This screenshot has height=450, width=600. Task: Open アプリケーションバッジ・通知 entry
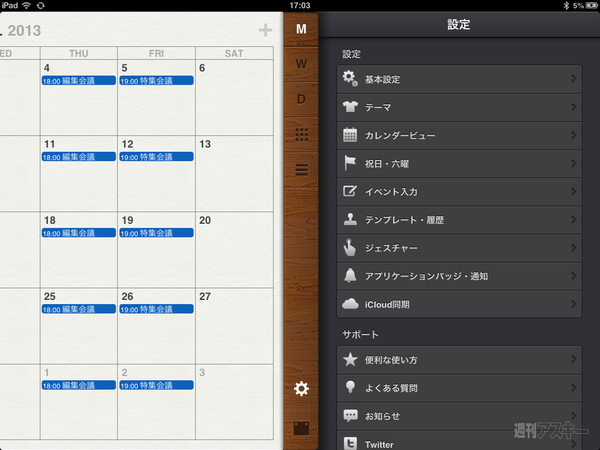(x=459, y=276)
